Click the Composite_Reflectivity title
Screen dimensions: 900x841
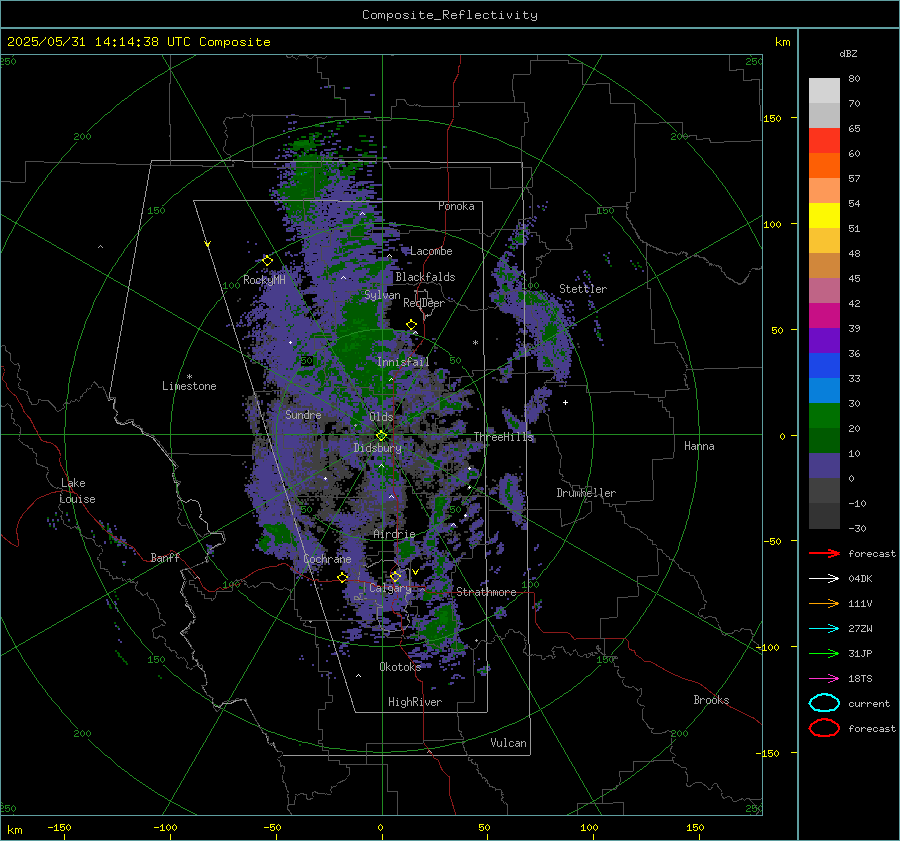[x=450, y=15]
